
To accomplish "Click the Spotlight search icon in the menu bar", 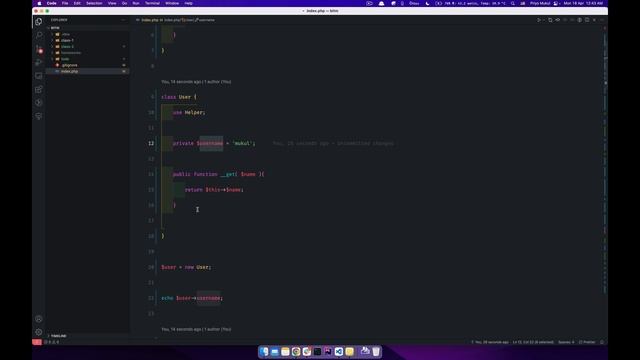I will (513, 3).
